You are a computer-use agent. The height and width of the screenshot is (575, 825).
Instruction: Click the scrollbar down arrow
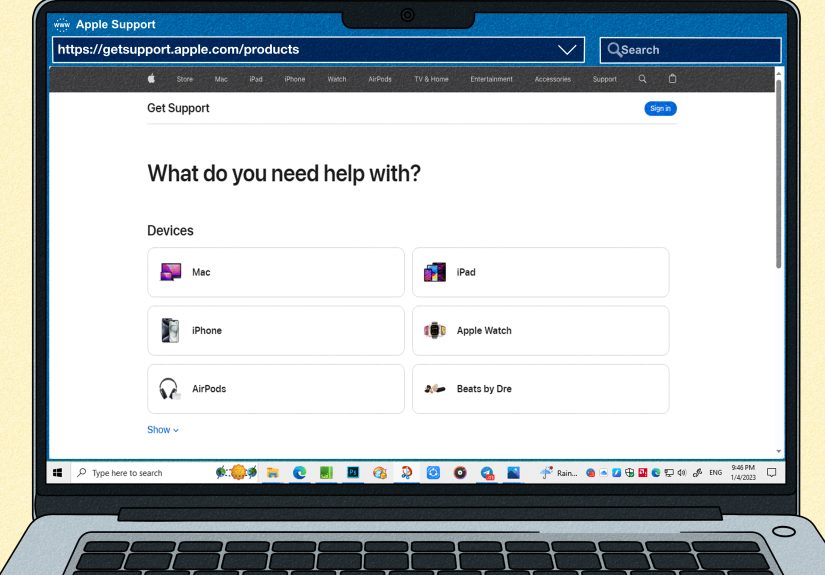779,451
